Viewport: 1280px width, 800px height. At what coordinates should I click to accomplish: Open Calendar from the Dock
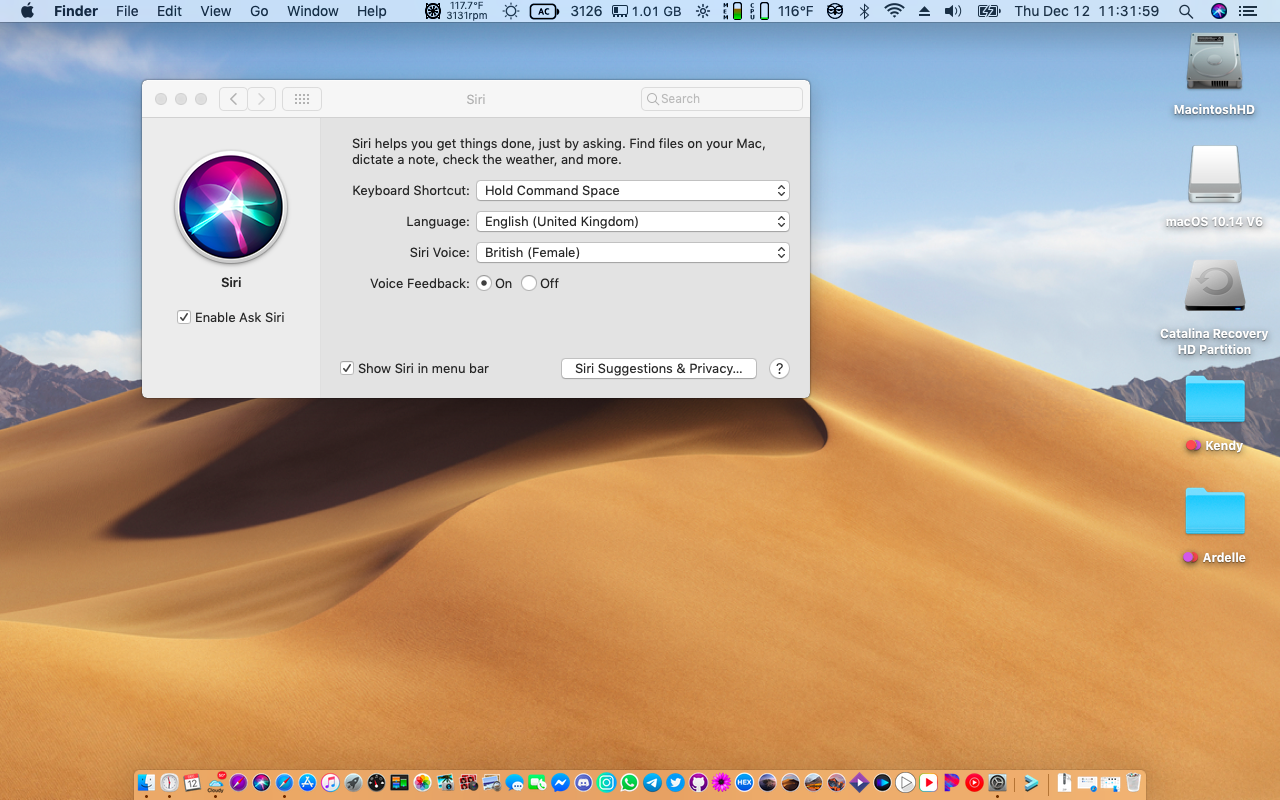click(x=192, y=782)
